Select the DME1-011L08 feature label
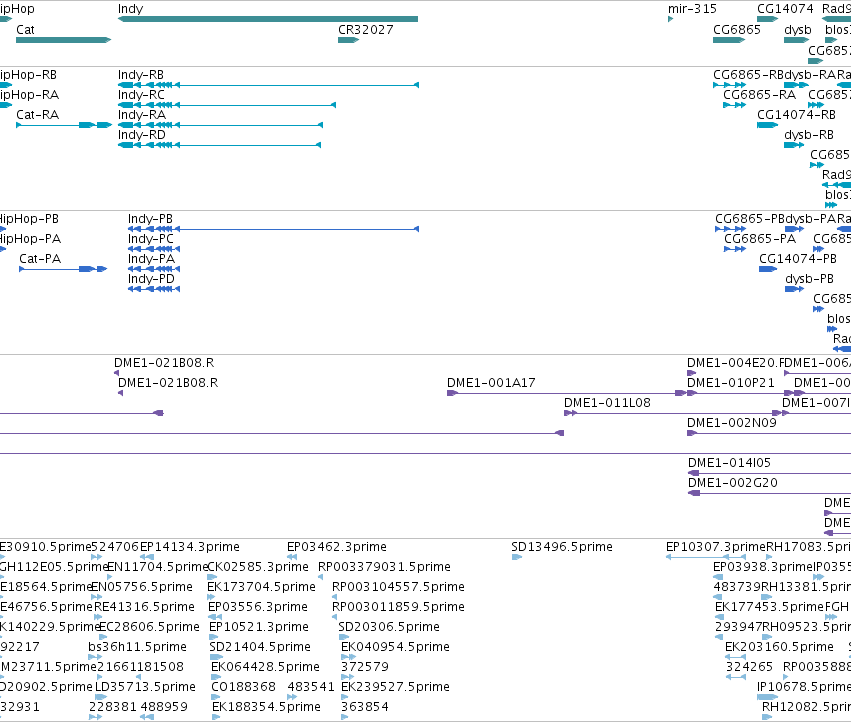 point(607,403)
